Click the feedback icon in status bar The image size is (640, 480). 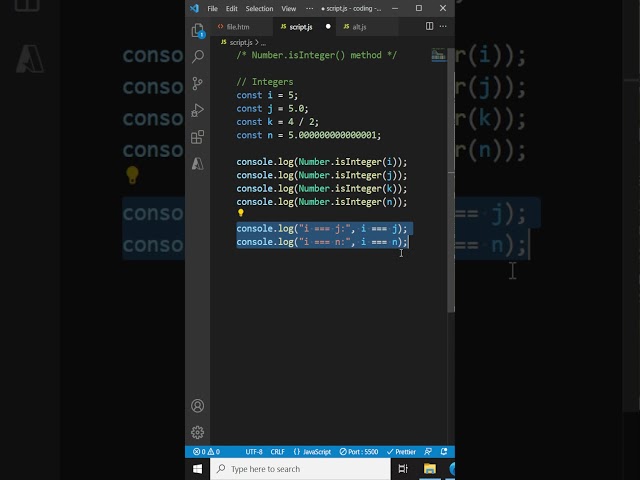point(428,451)
